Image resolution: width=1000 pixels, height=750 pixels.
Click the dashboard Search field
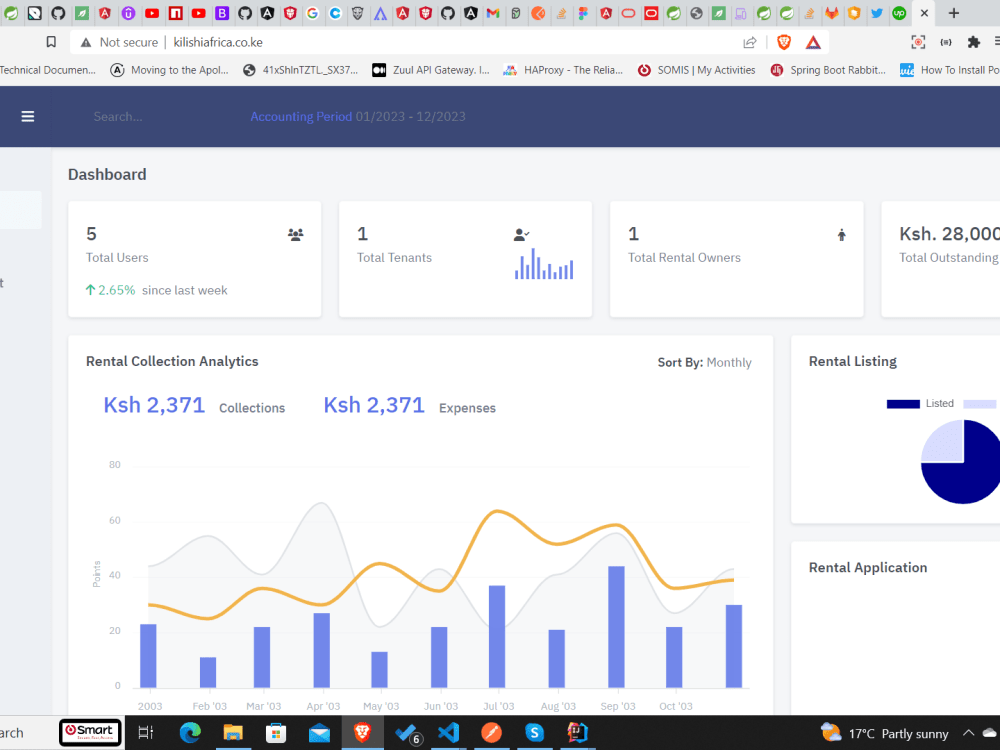[118, 117]
